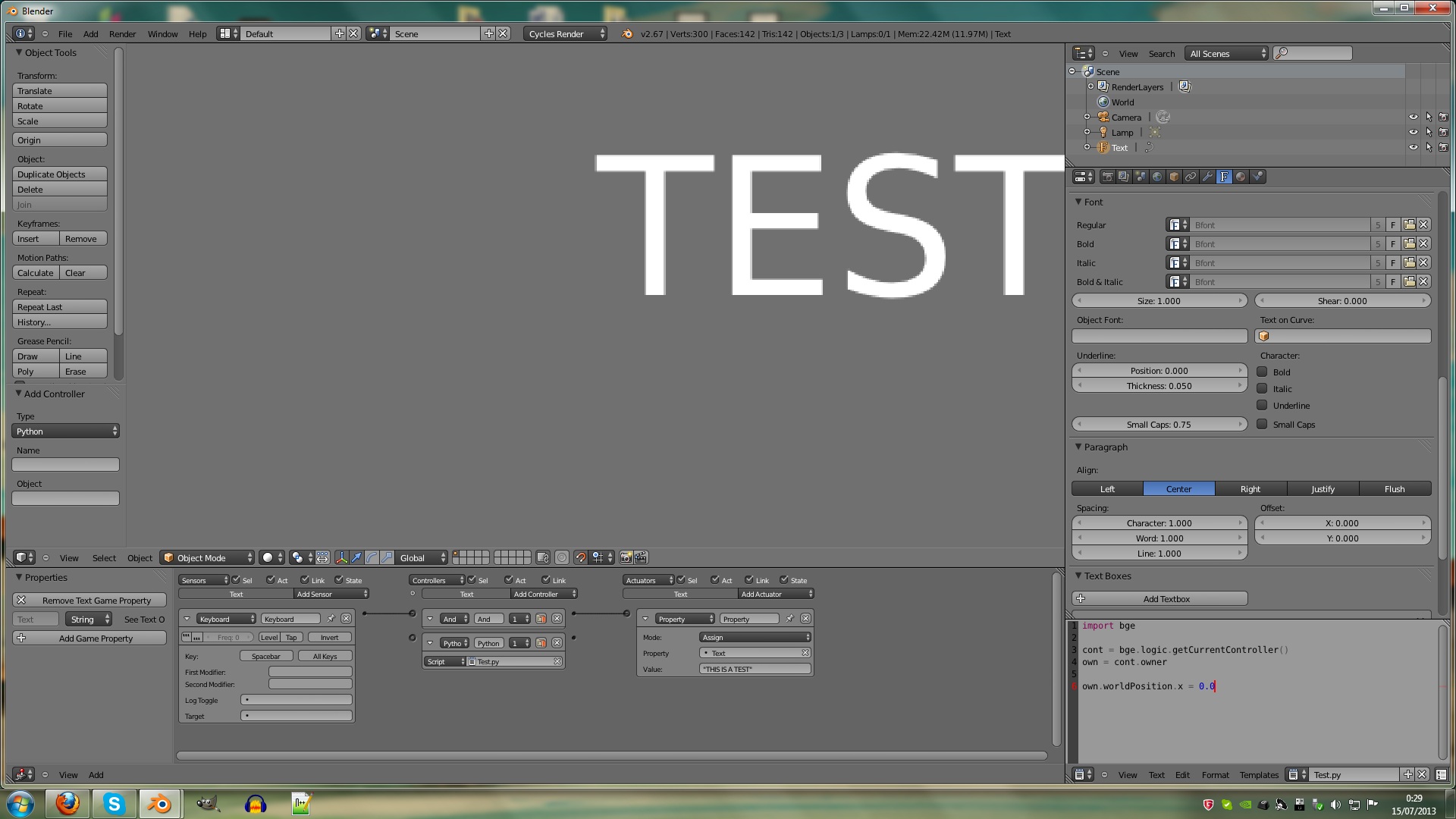Open the Cycles Render engine dropdown
The image size is (1456, 819).
[565, 33]
